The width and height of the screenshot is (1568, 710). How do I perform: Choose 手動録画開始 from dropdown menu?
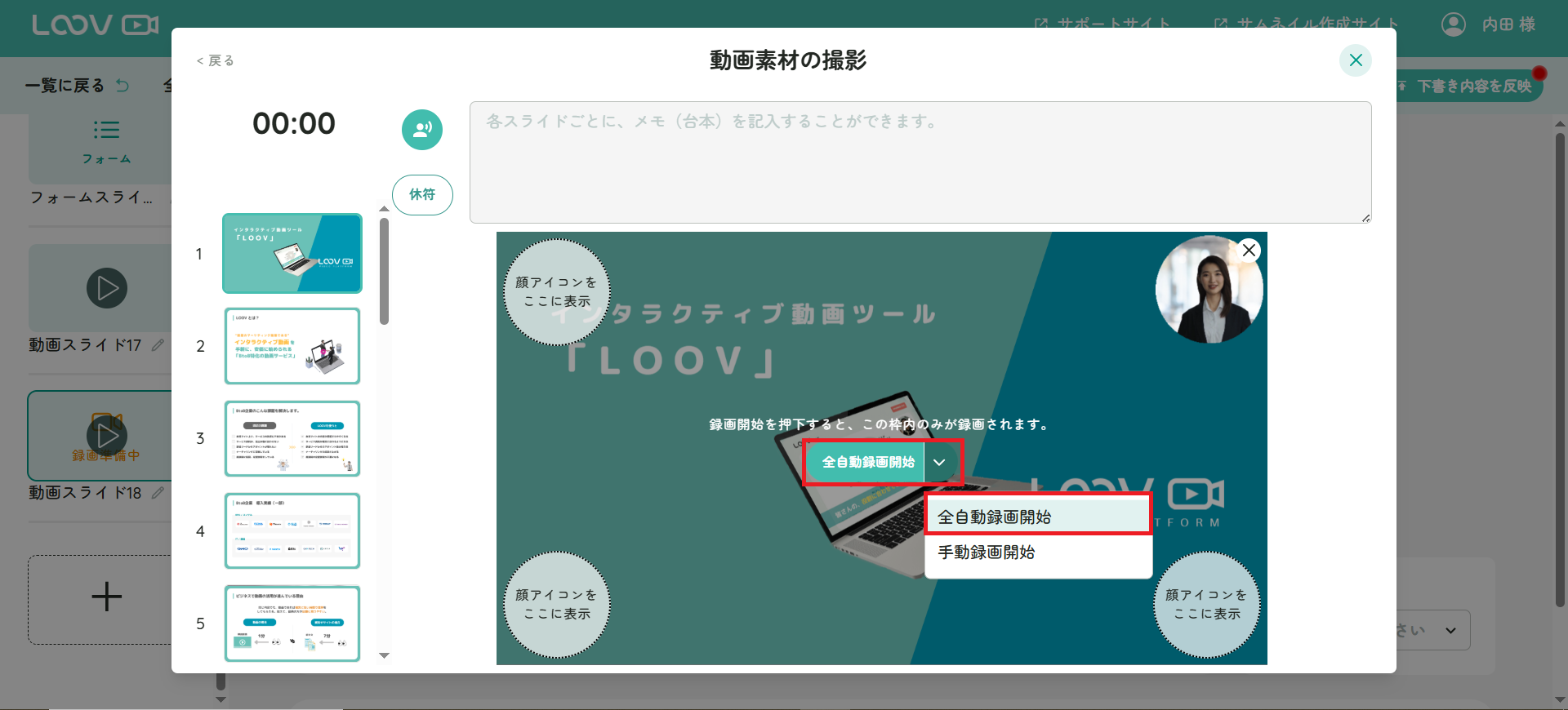pos(1038,552)
